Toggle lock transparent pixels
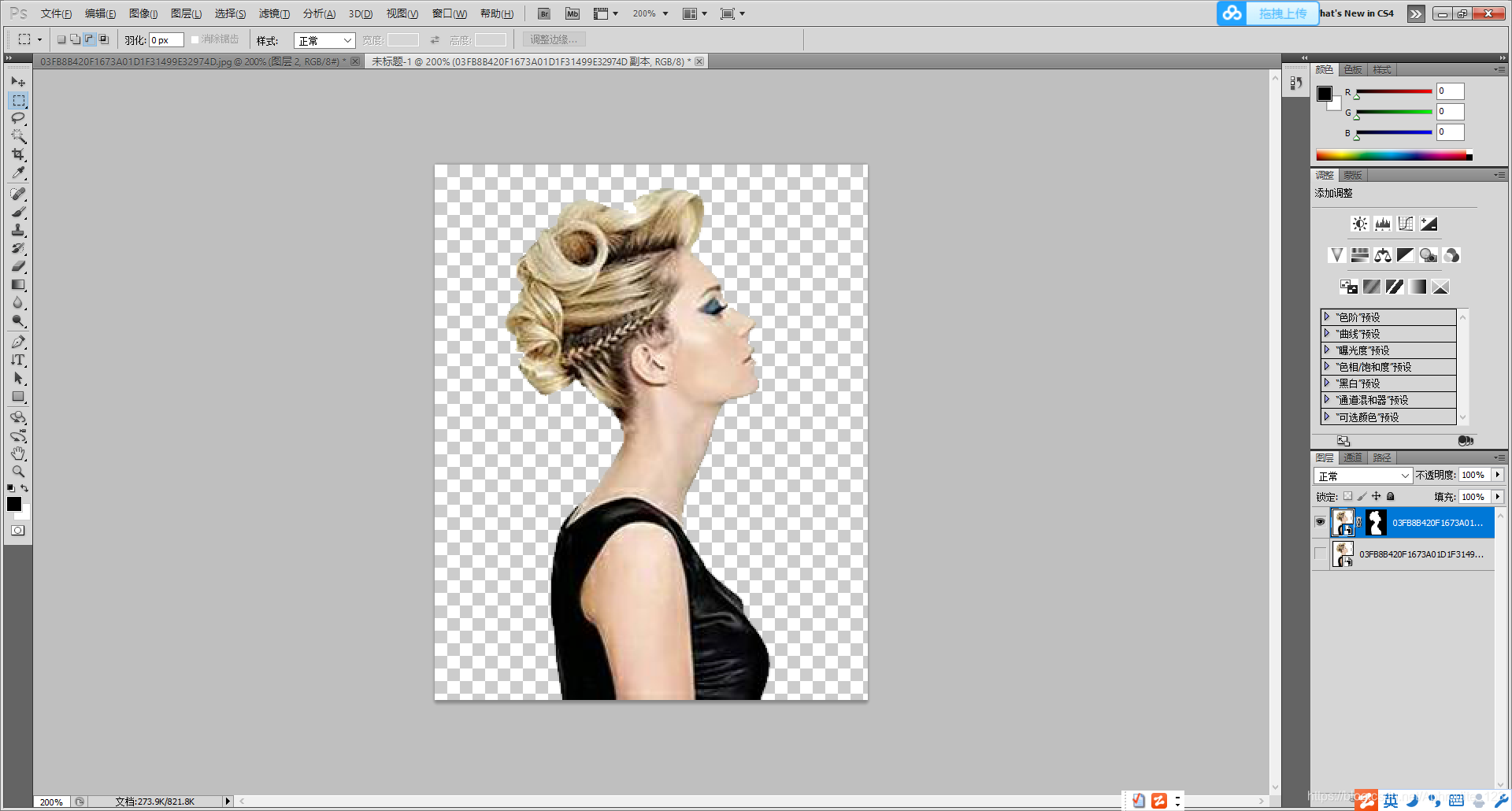Viewport: 1512px width, 811px height. [x=1347, y=496]
